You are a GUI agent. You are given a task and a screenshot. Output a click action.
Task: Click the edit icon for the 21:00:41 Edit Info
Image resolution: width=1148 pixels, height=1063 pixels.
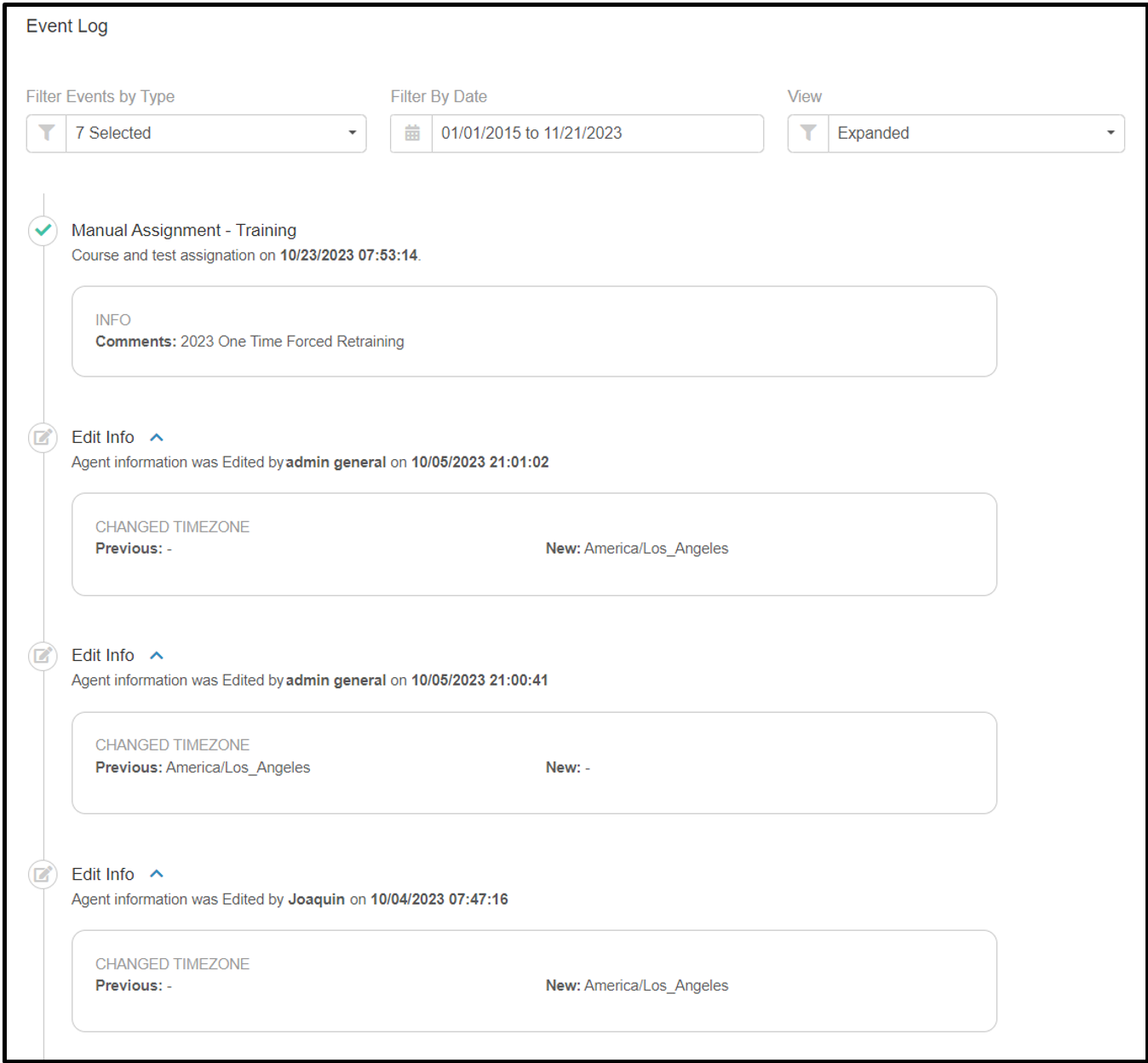click(x=43, y=656)
